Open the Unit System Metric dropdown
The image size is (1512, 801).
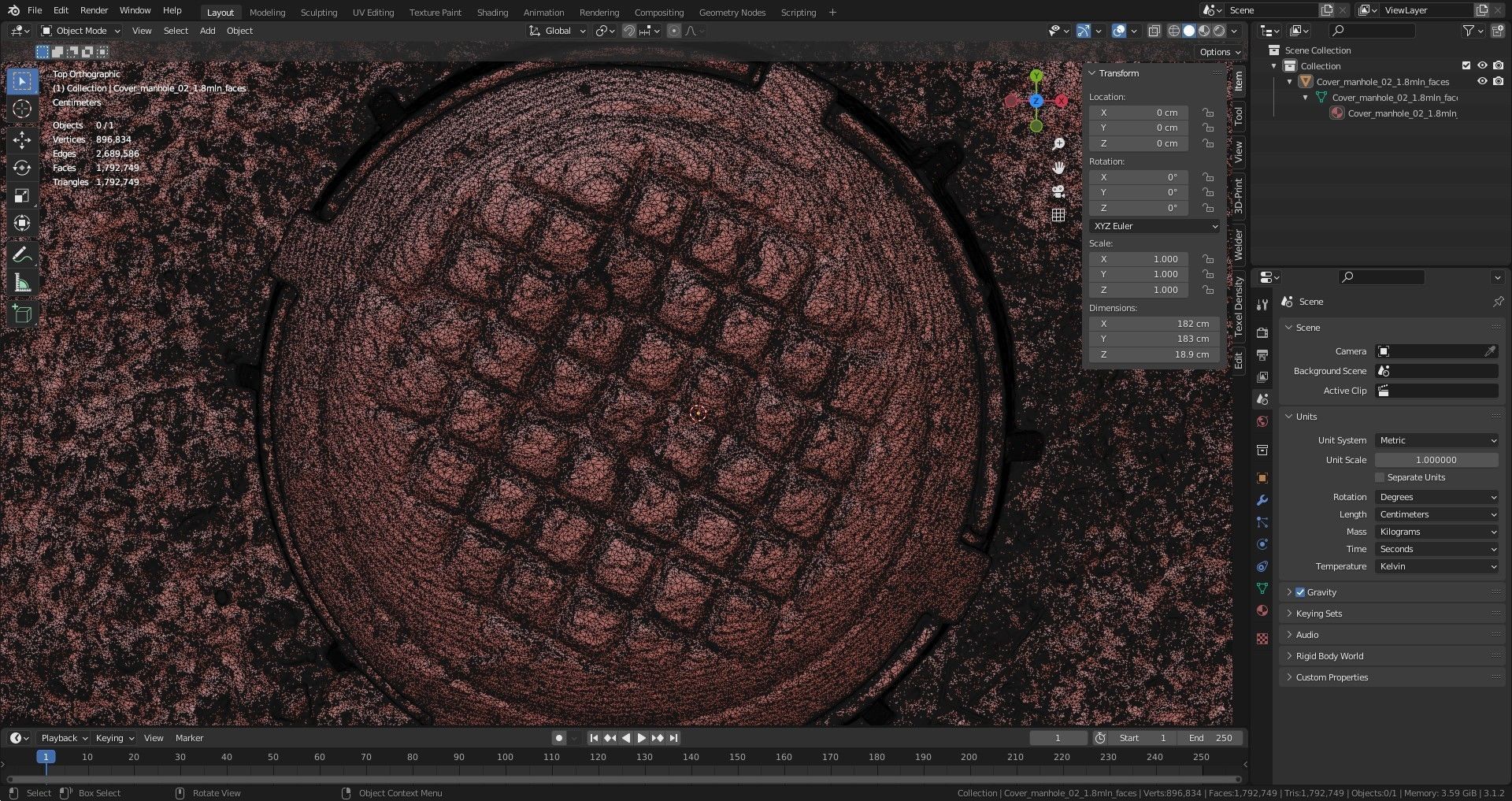1437,440
